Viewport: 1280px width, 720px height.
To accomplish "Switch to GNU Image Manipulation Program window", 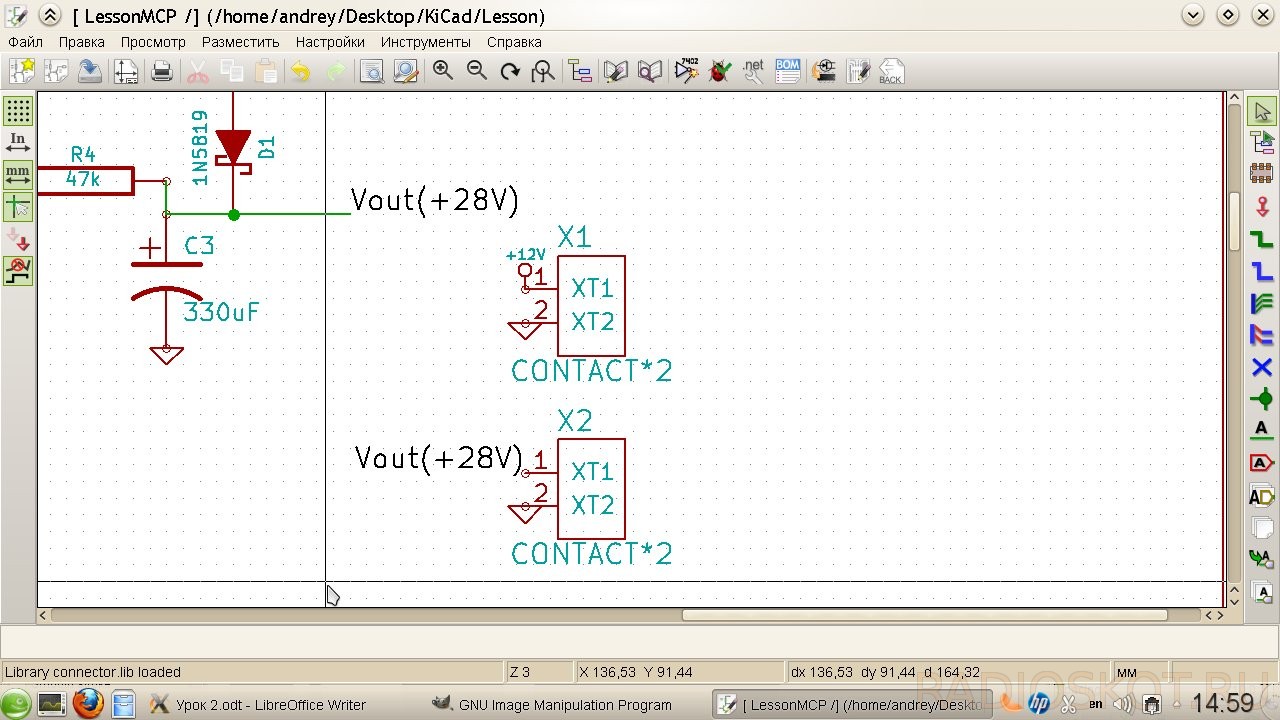I will tap(565, 704).
